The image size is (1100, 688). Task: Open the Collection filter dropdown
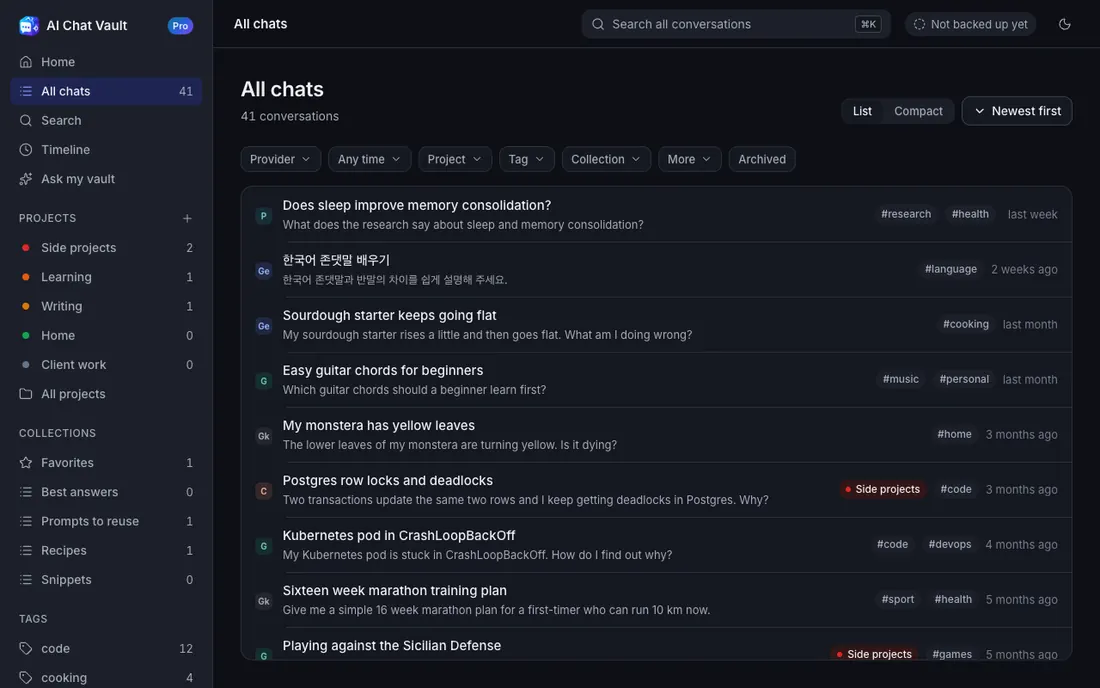point(606,159)
